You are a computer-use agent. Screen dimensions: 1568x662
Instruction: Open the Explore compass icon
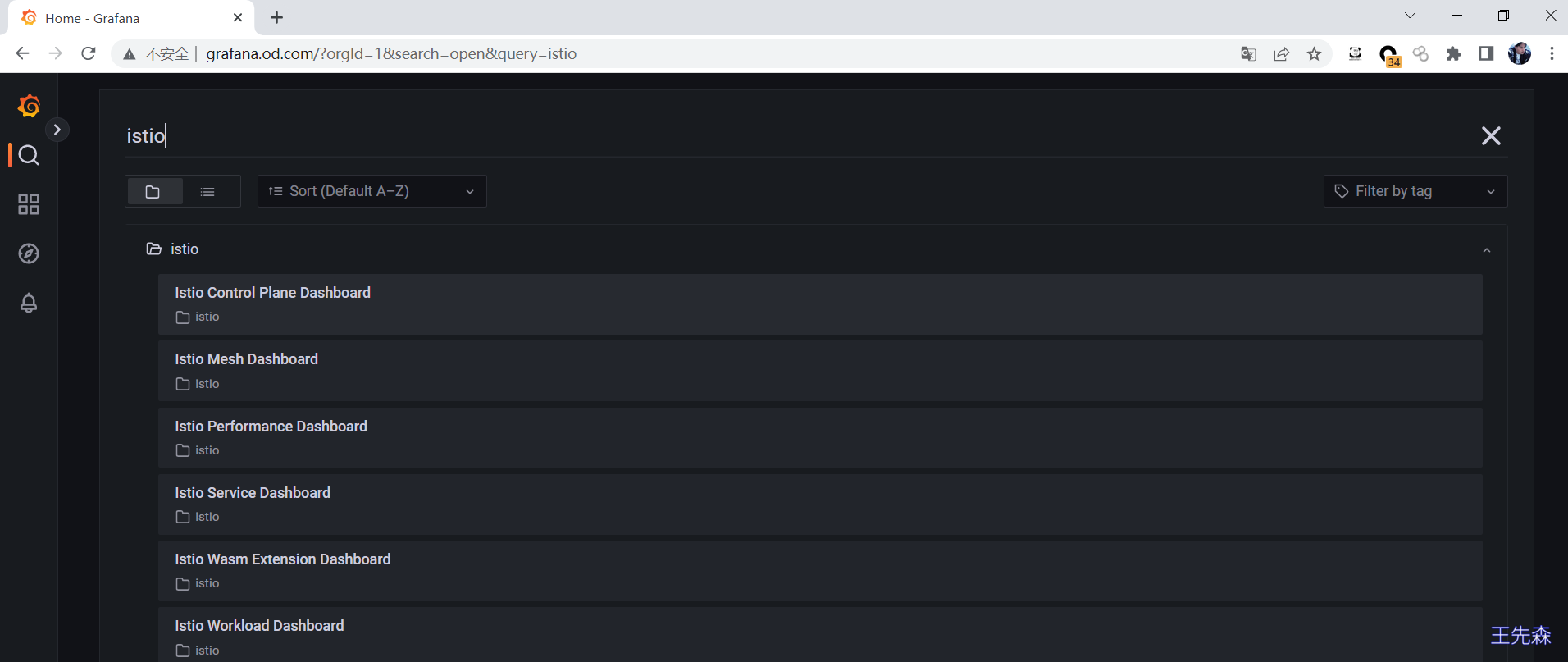coord(29,253)
